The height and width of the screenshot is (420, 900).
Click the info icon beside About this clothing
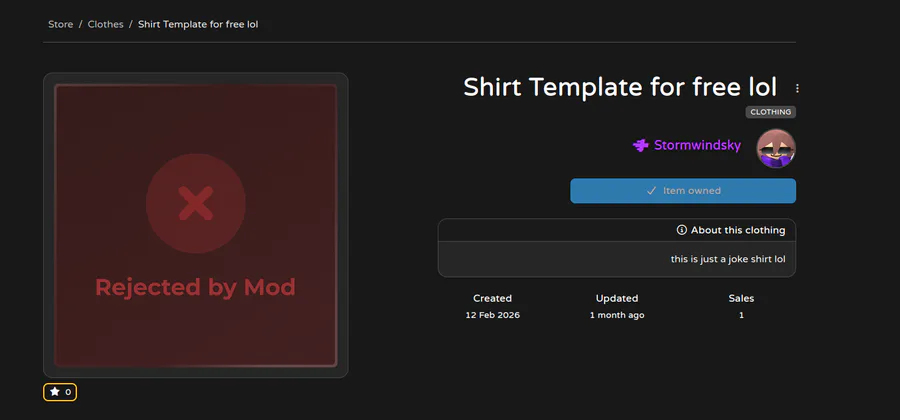coord(682,230)
